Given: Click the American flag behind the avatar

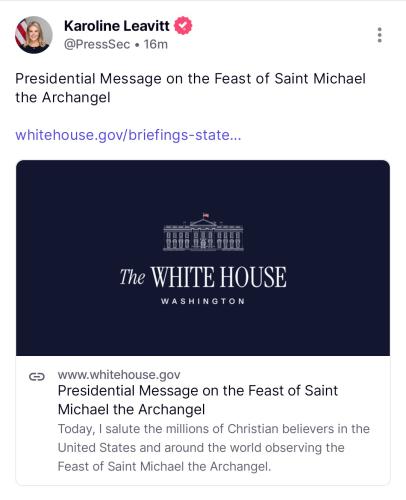Looking at the screenshot, I should click(21, 32).
